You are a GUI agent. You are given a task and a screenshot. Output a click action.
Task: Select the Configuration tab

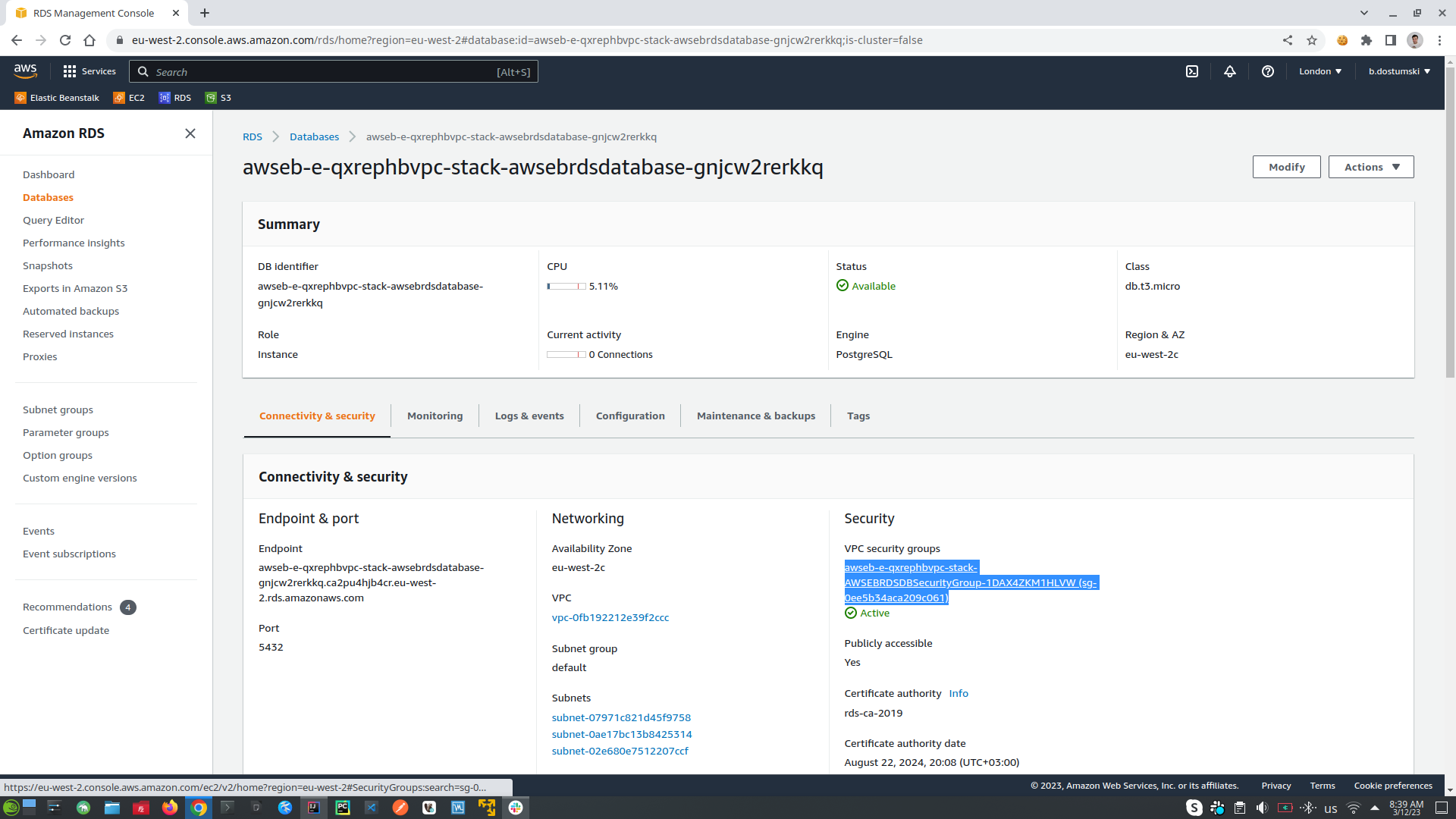click(630, 415)
